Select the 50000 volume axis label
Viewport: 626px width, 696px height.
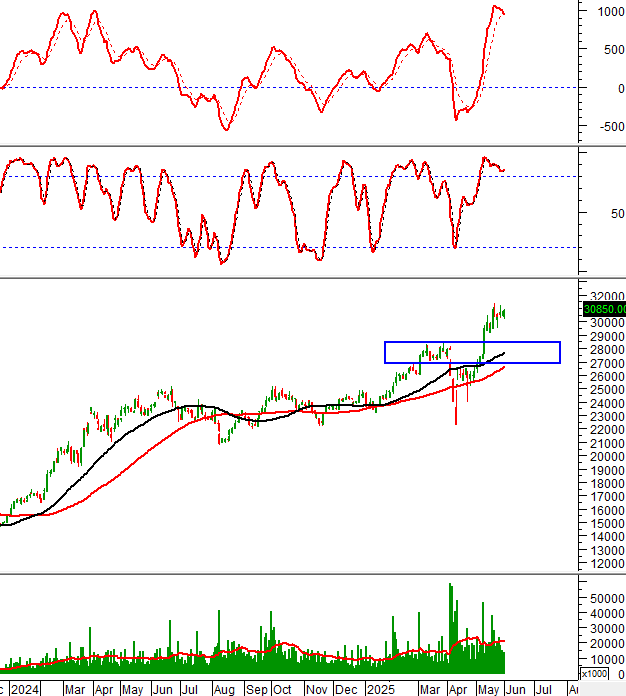click(x=607, y=598)
